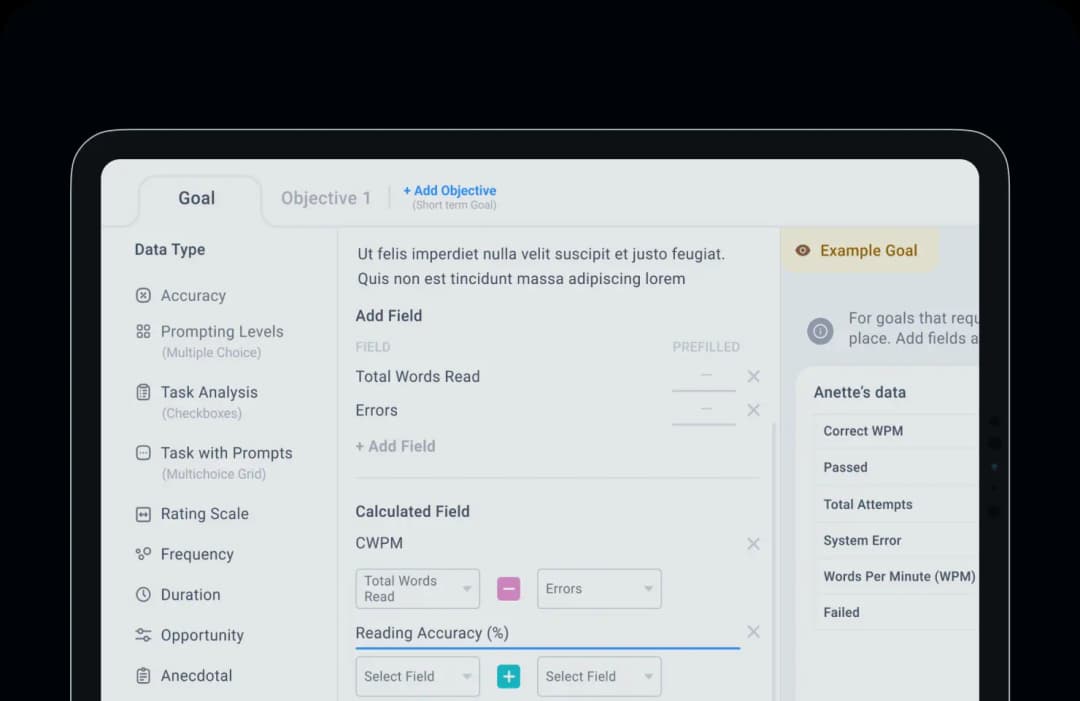Click the + Add Field button

[395, 446]
